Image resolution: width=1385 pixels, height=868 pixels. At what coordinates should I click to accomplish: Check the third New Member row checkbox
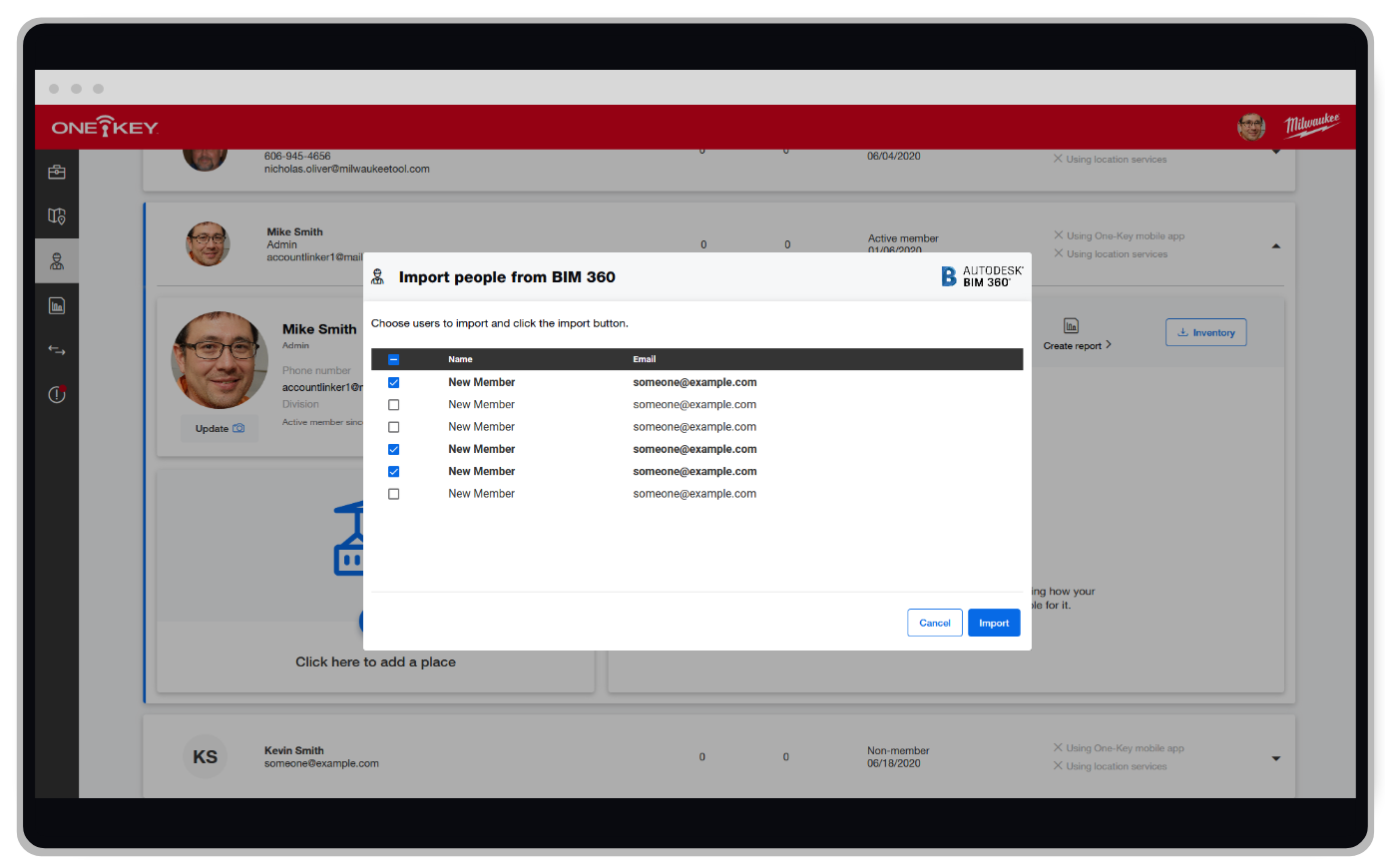[393, 427]
